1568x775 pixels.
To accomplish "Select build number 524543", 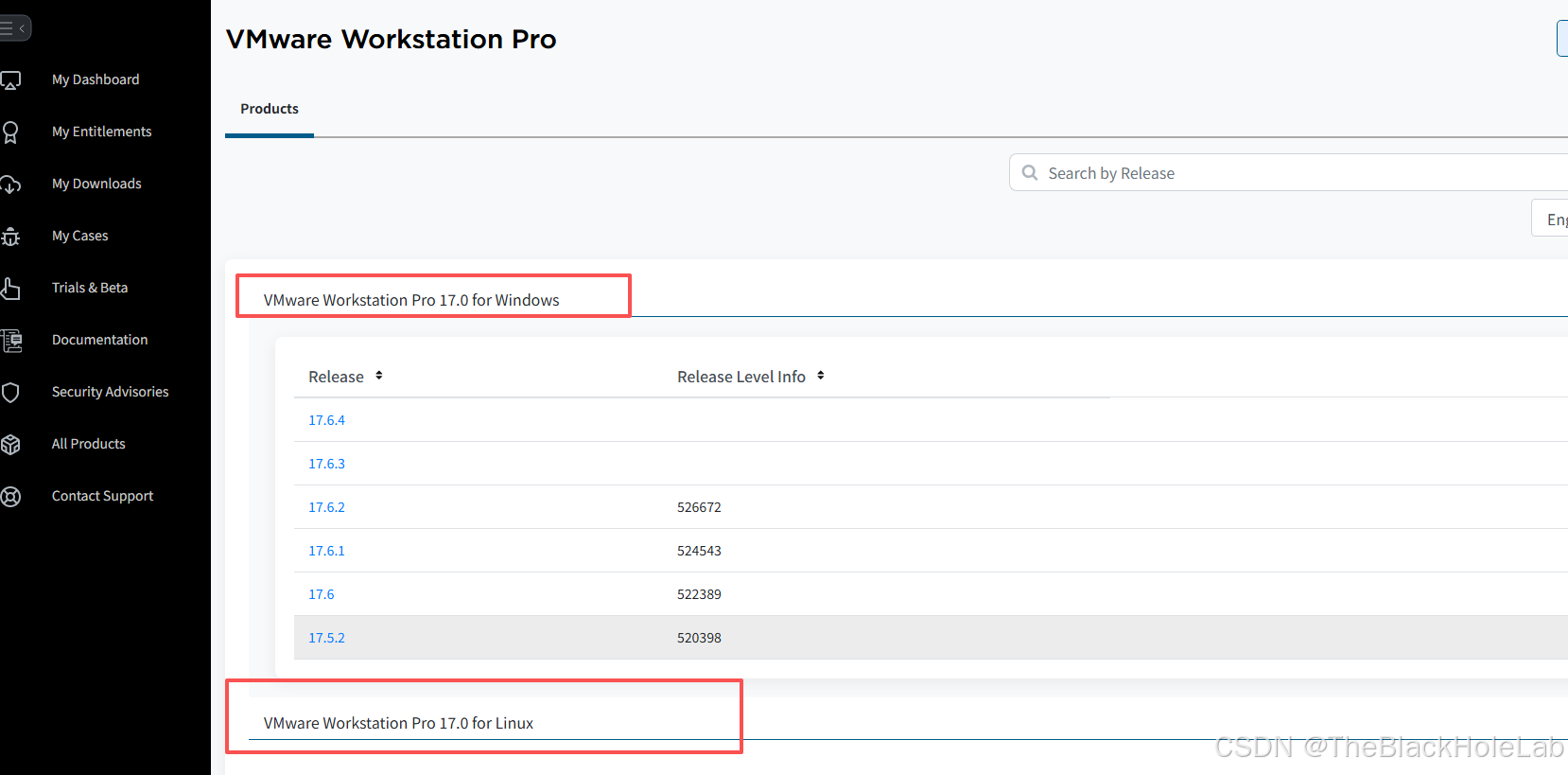I will [699, 551].
